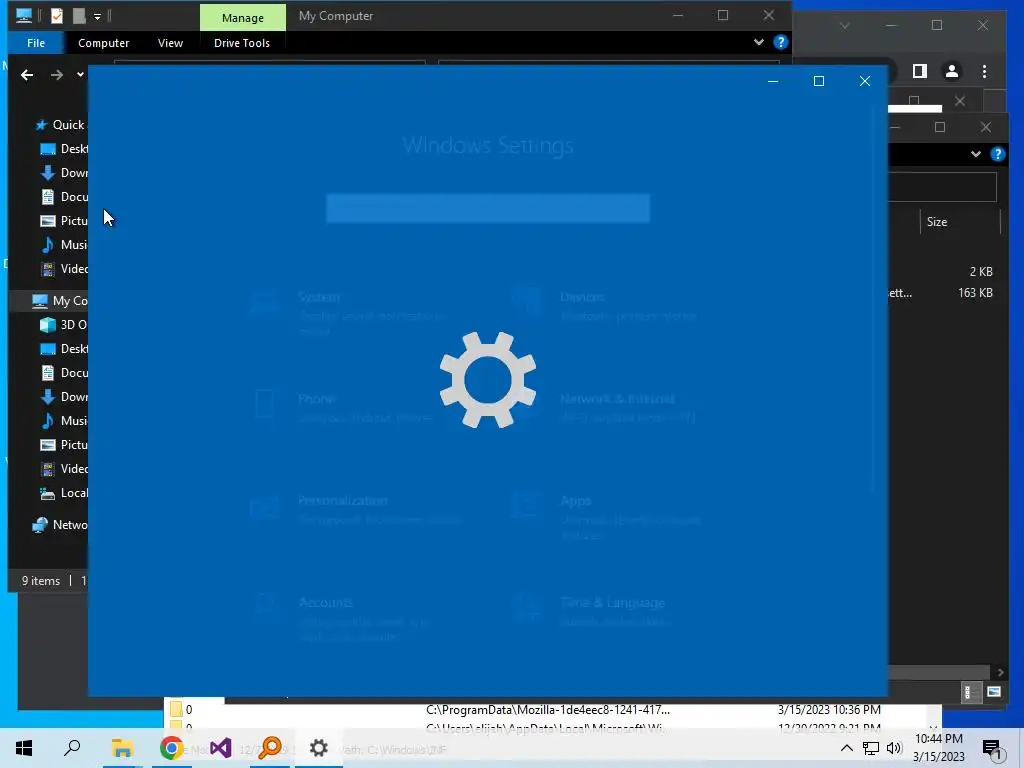This screenshot has height=768, width=1024.
Task: Show hidden system tray icons
Action: point(846,748)
